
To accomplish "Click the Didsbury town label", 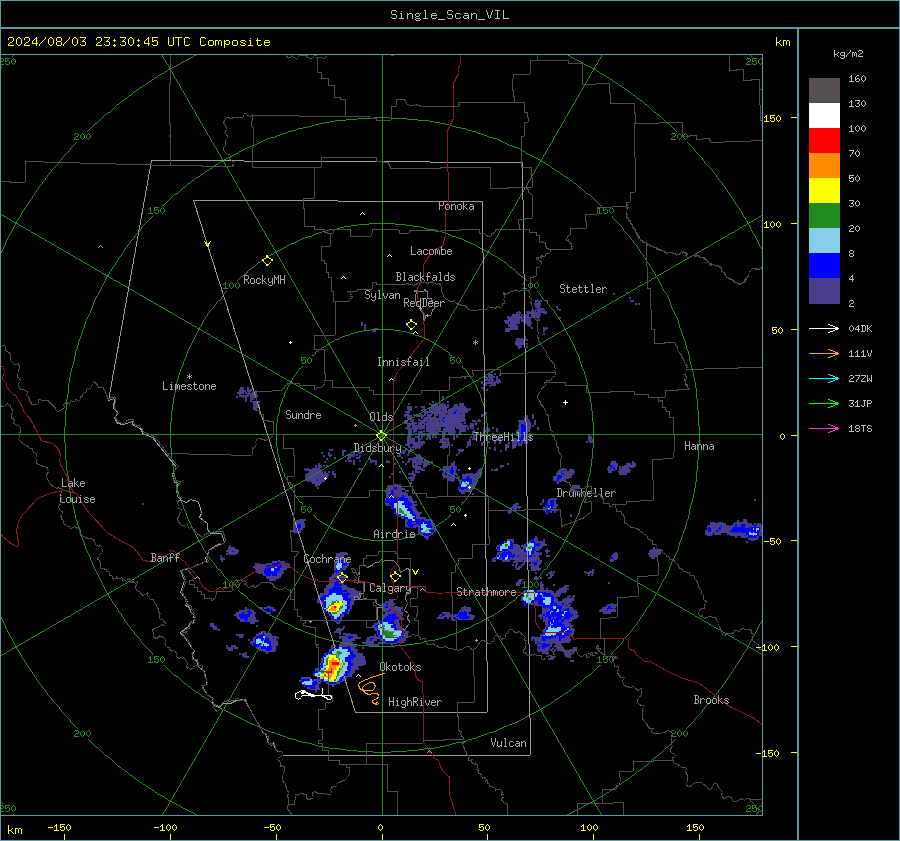I will (377, 448).
